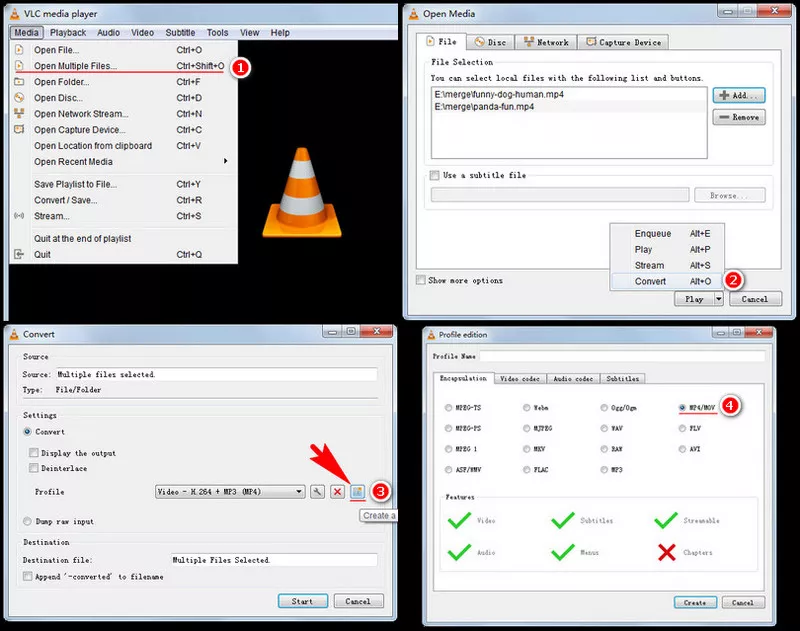Click the Quit exit icon in Media menu
This screenshot has width=800, height=631.
tap(19, 254)
